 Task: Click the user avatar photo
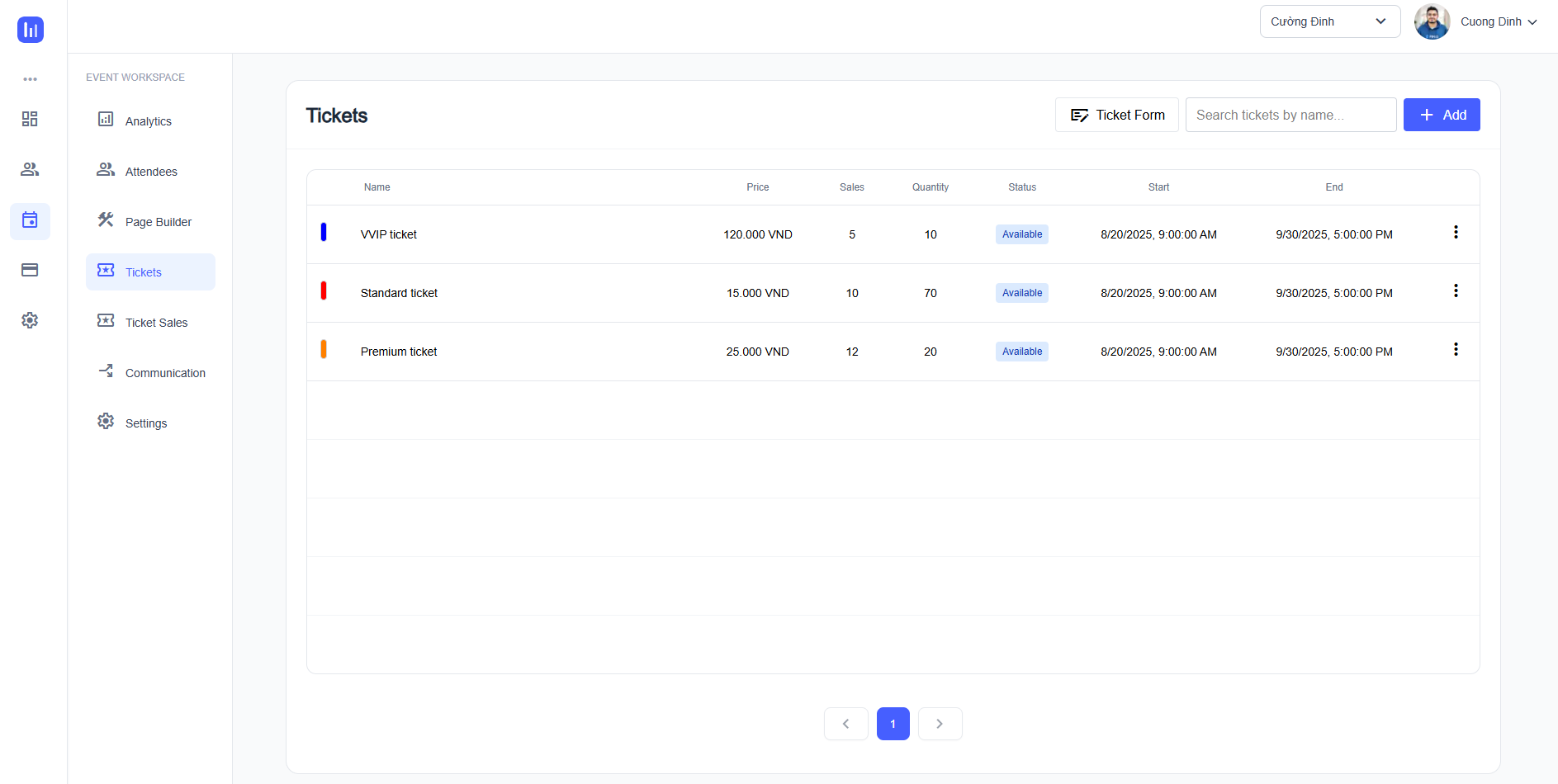click(x=1432, y=22)
